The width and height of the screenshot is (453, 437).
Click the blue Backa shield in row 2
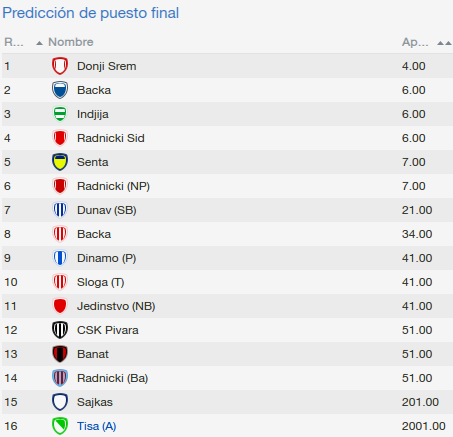[60, 90]
